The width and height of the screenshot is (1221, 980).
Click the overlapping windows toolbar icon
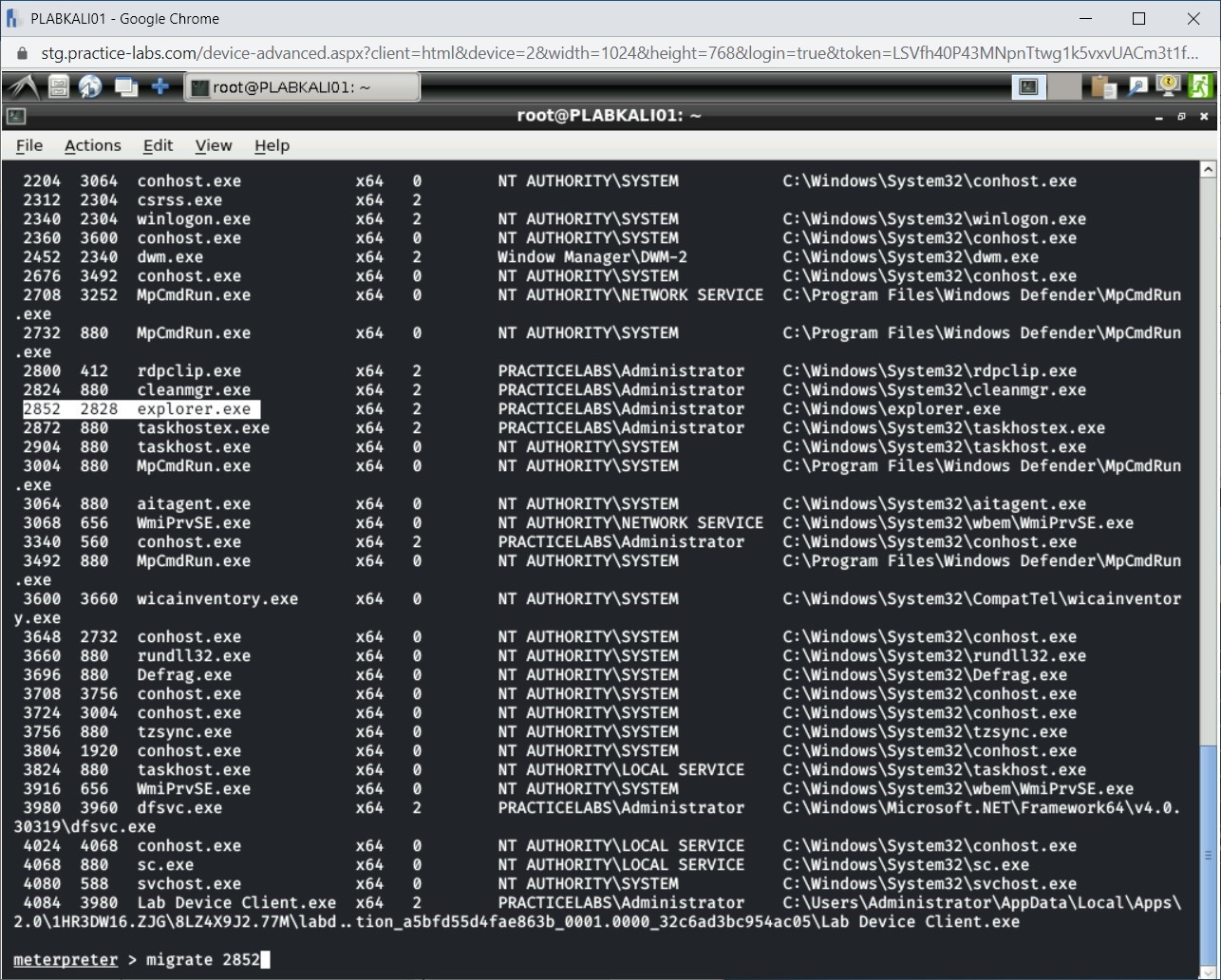point(125,85)
